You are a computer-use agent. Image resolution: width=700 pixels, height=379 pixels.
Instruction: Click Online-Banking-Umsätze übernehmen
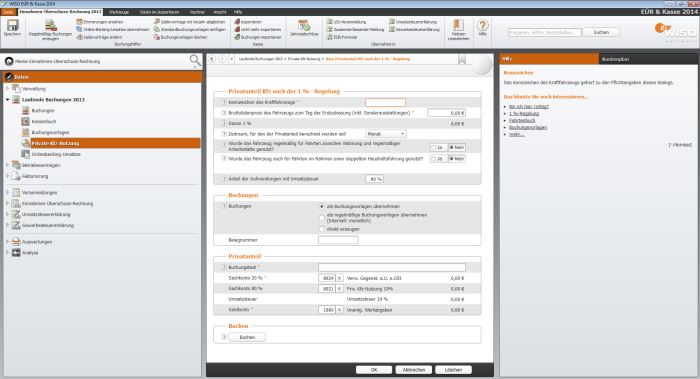pyautogui.click(x=112, y=29)
